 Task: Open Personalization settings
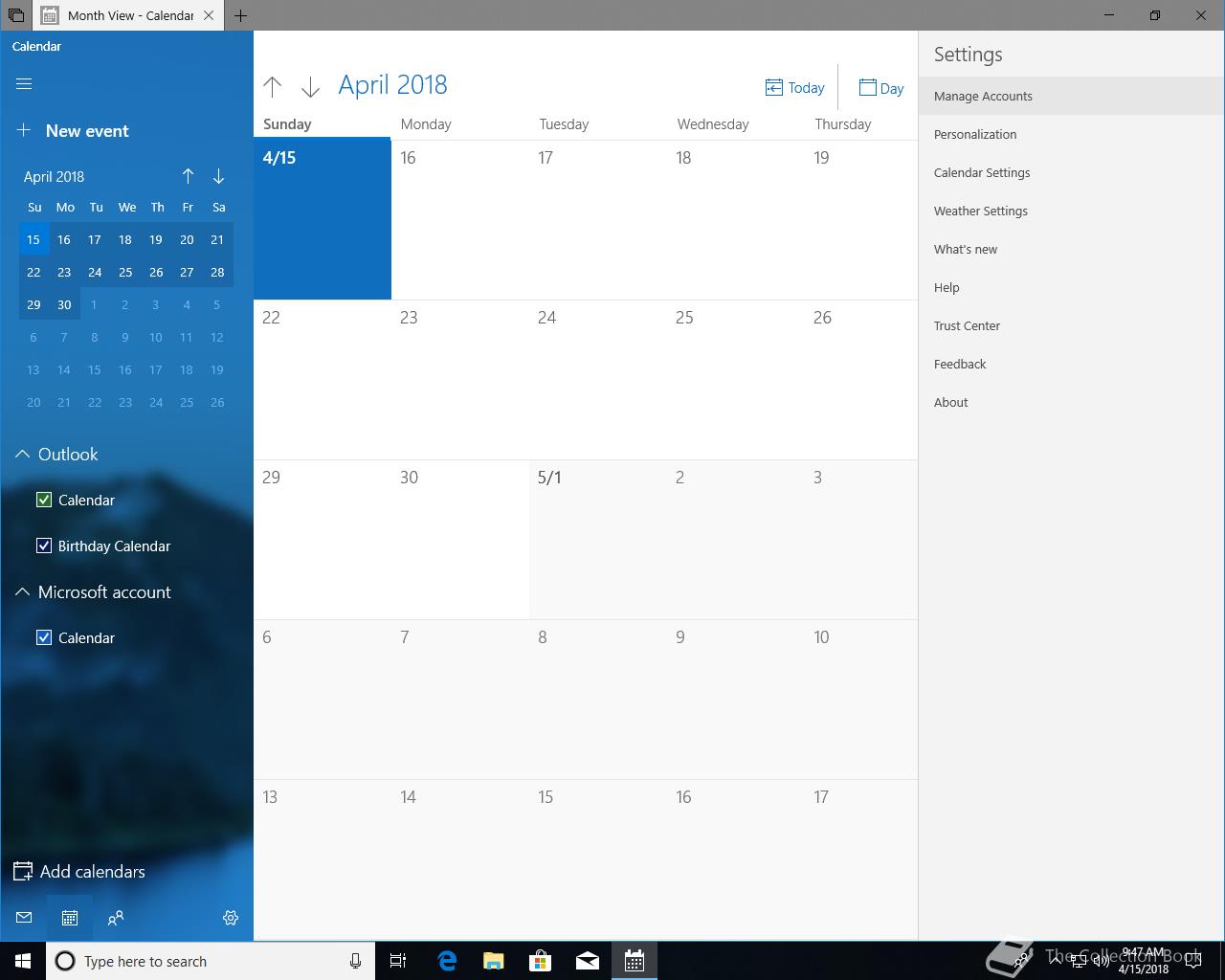coord(1072,134)
